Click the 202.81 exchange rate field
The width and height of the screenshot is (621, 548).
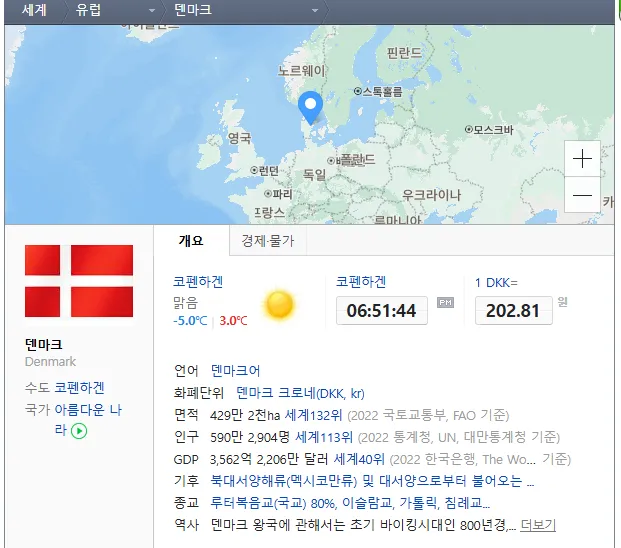pyautogui.click(x=513, y=311)
